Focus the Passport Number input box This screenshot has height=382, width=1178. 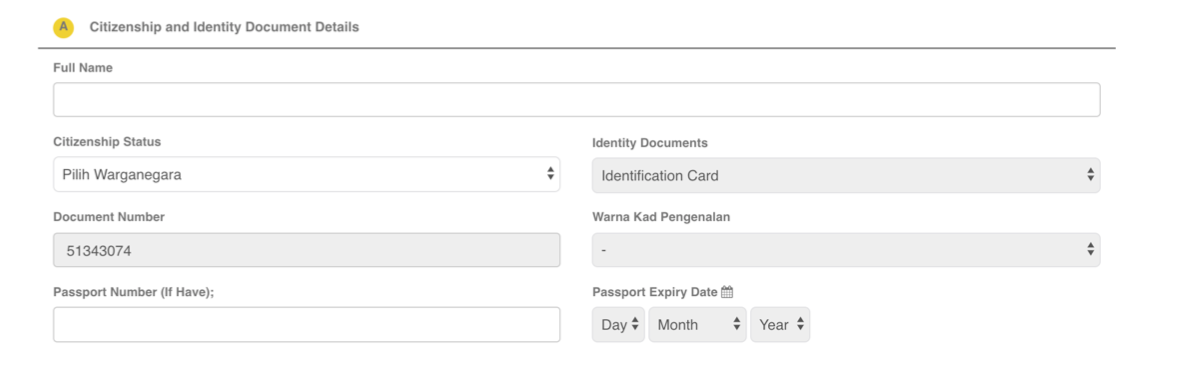(307, 324)
